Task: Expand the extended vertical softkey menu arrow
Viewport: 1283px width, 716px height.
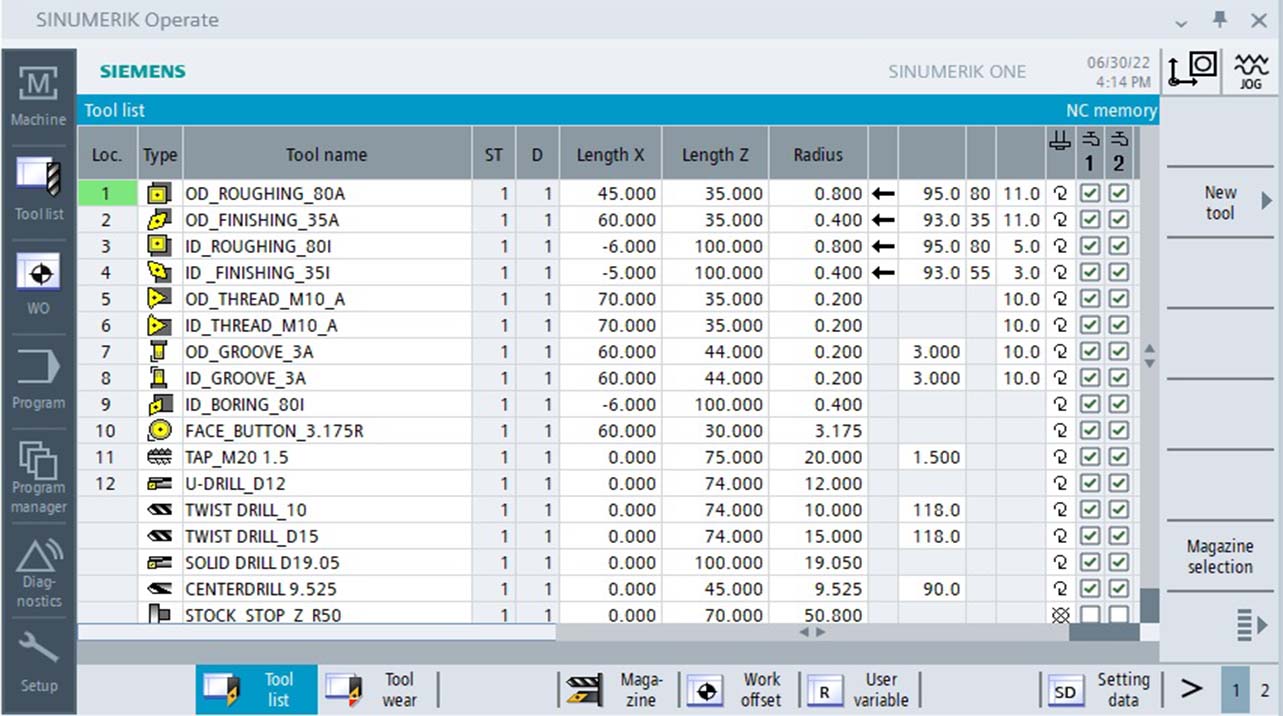Action: pyautogui.click(x=1251, y=627)
